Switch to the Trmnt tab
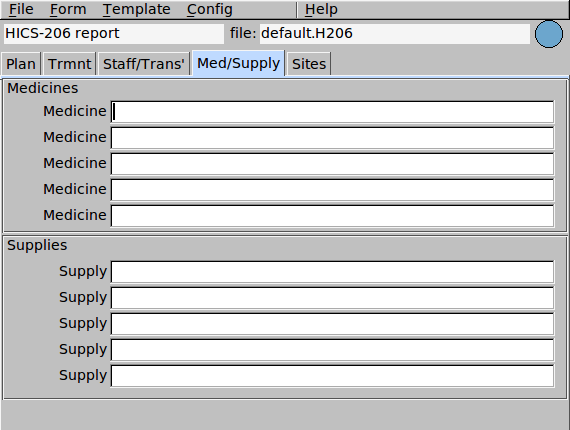 69,64
